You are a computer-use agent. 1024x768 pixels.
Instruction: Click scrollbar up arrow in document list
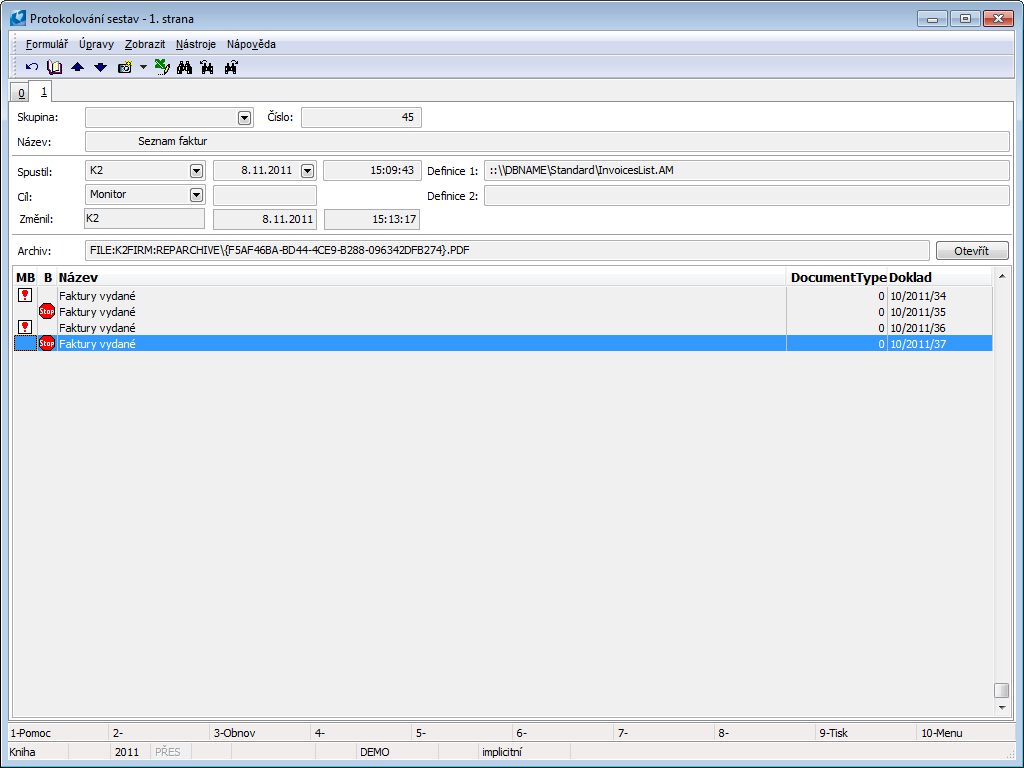click(x=1002, y=277)
